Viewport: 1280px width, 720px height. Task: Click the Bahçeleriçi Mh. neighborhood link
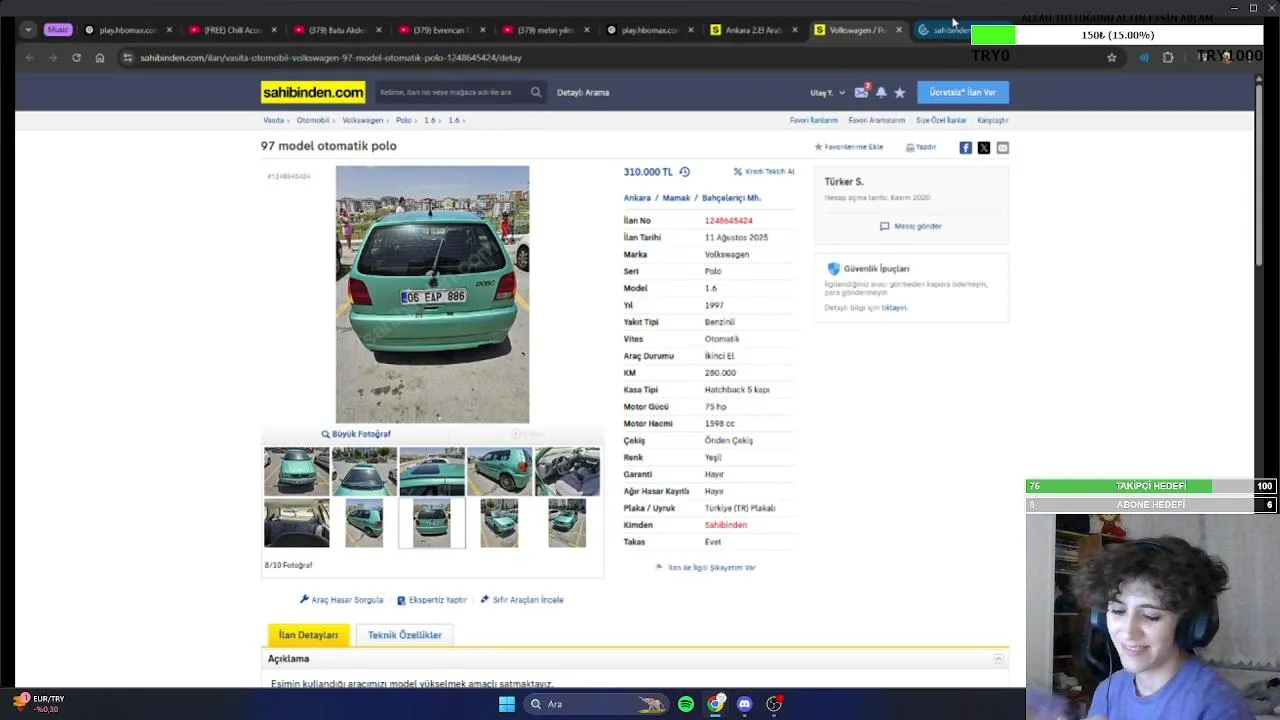click(x=731, y=198)
